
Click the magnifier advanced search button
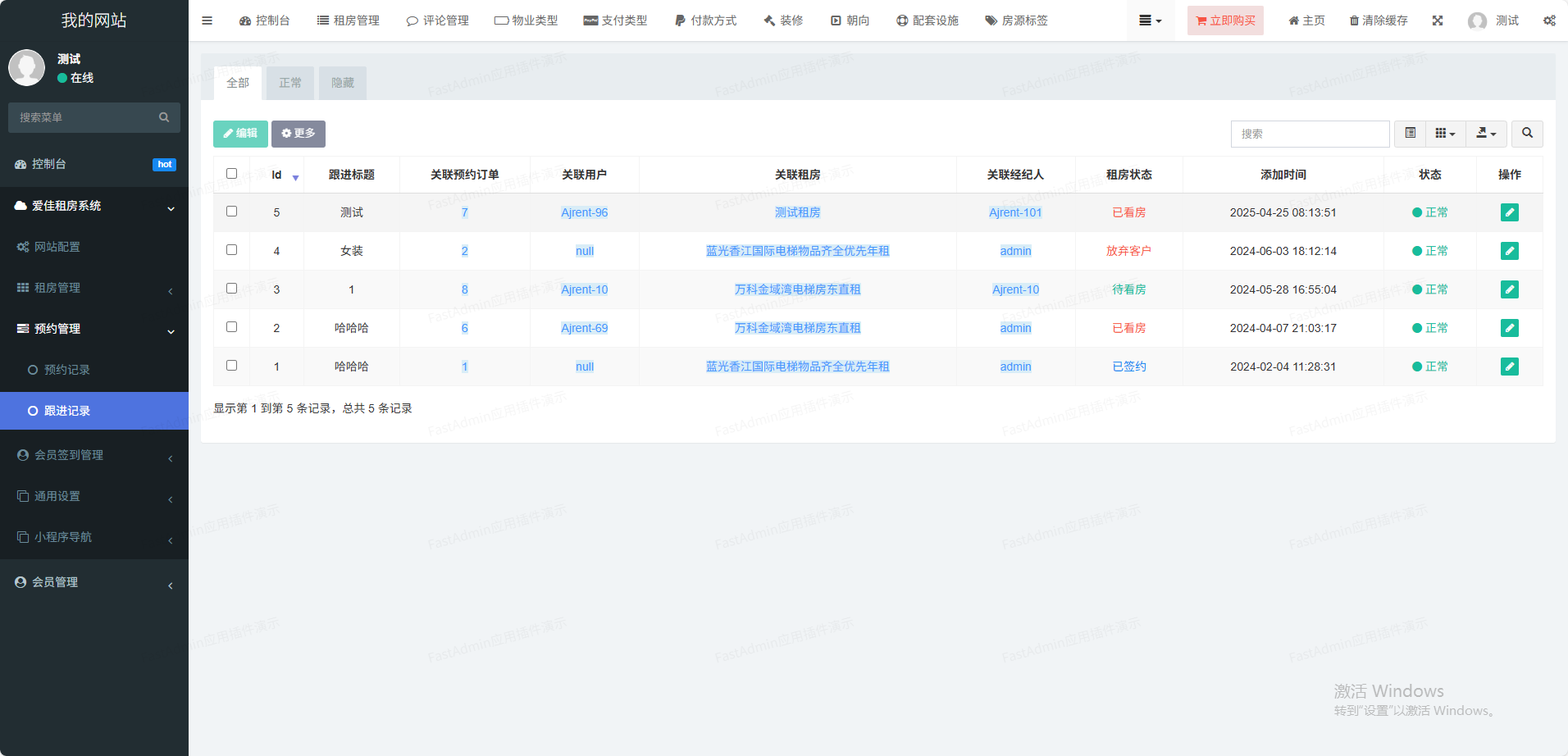[1527, 134]
